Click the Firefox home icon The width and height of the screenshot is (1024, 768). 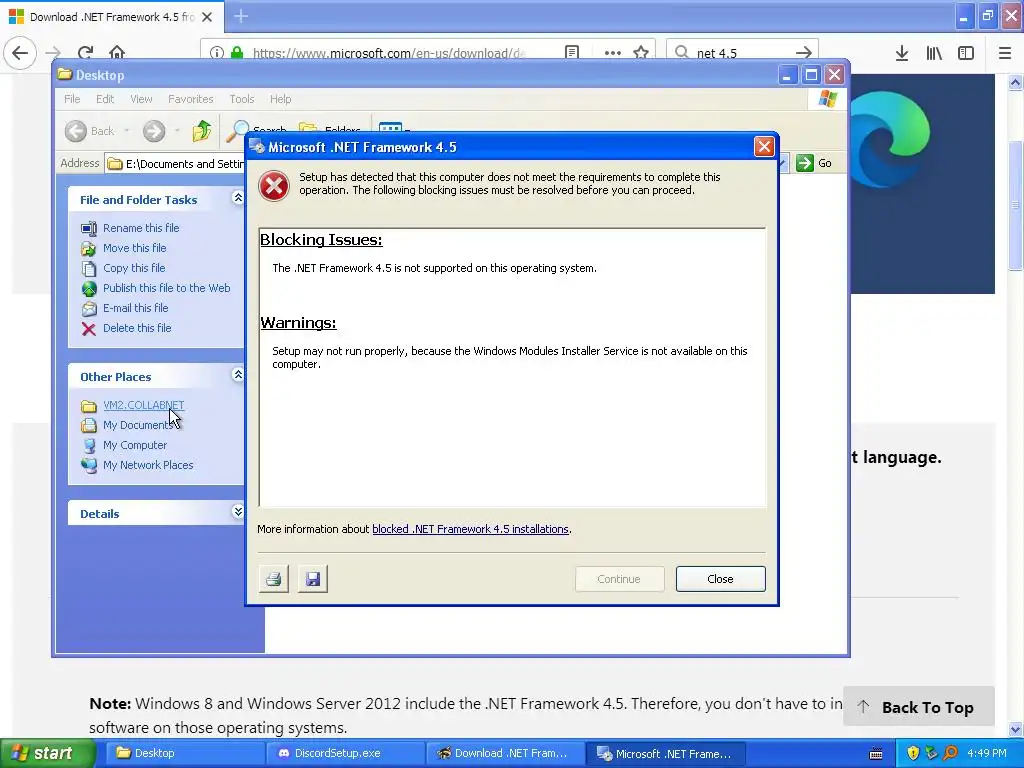tap(117, 53)
